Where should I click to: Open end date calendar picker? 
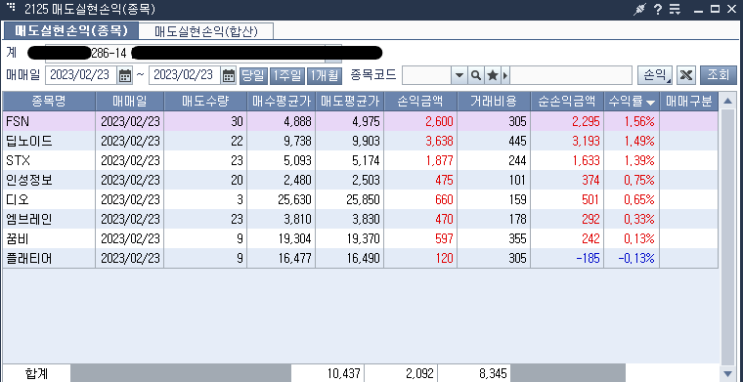(x=229, y=75)
